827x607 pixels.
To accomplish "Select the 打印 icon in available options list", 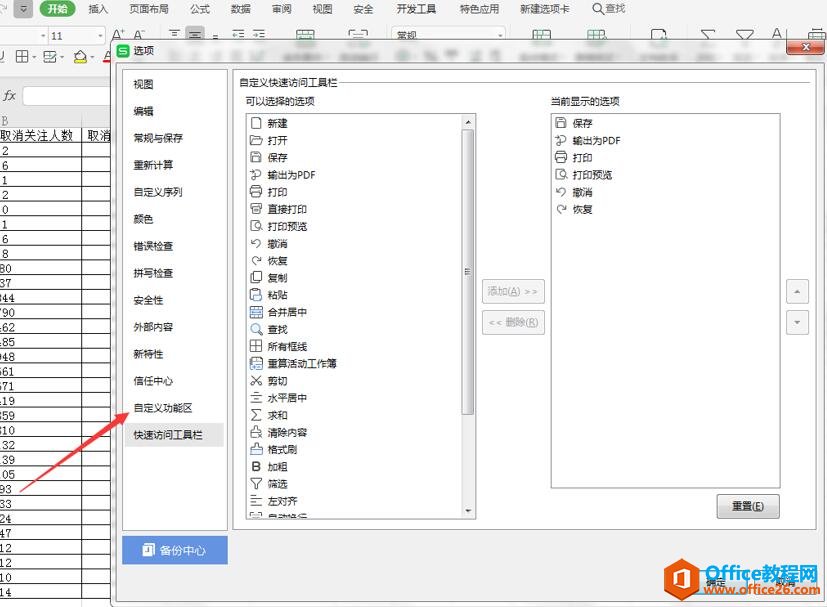I will [256, 191].
